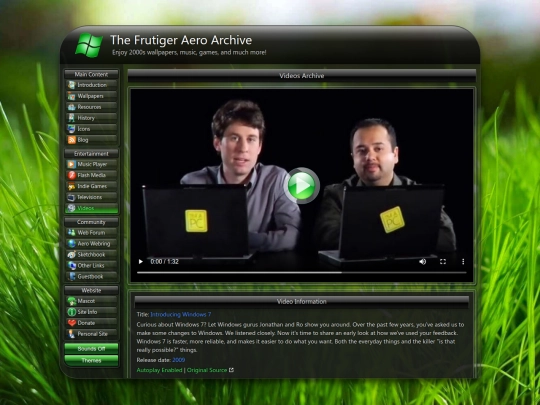The height and width of the screenshot is (405, 540).
Task: Open the Guestbook icon
Action: pyautogui.click(x=71, y=277)
